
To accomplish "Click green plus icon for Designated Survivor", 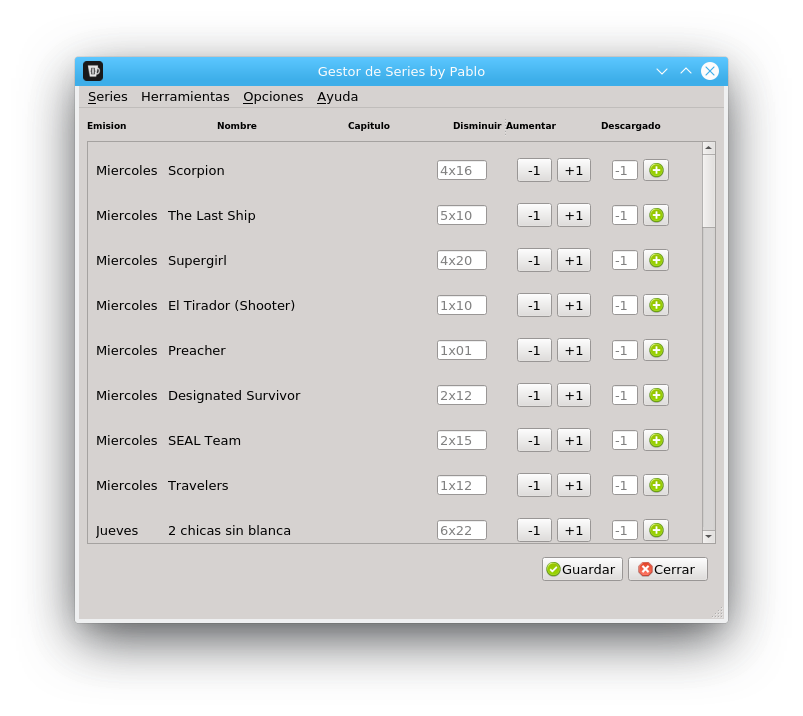I will [x=656, y=395].
